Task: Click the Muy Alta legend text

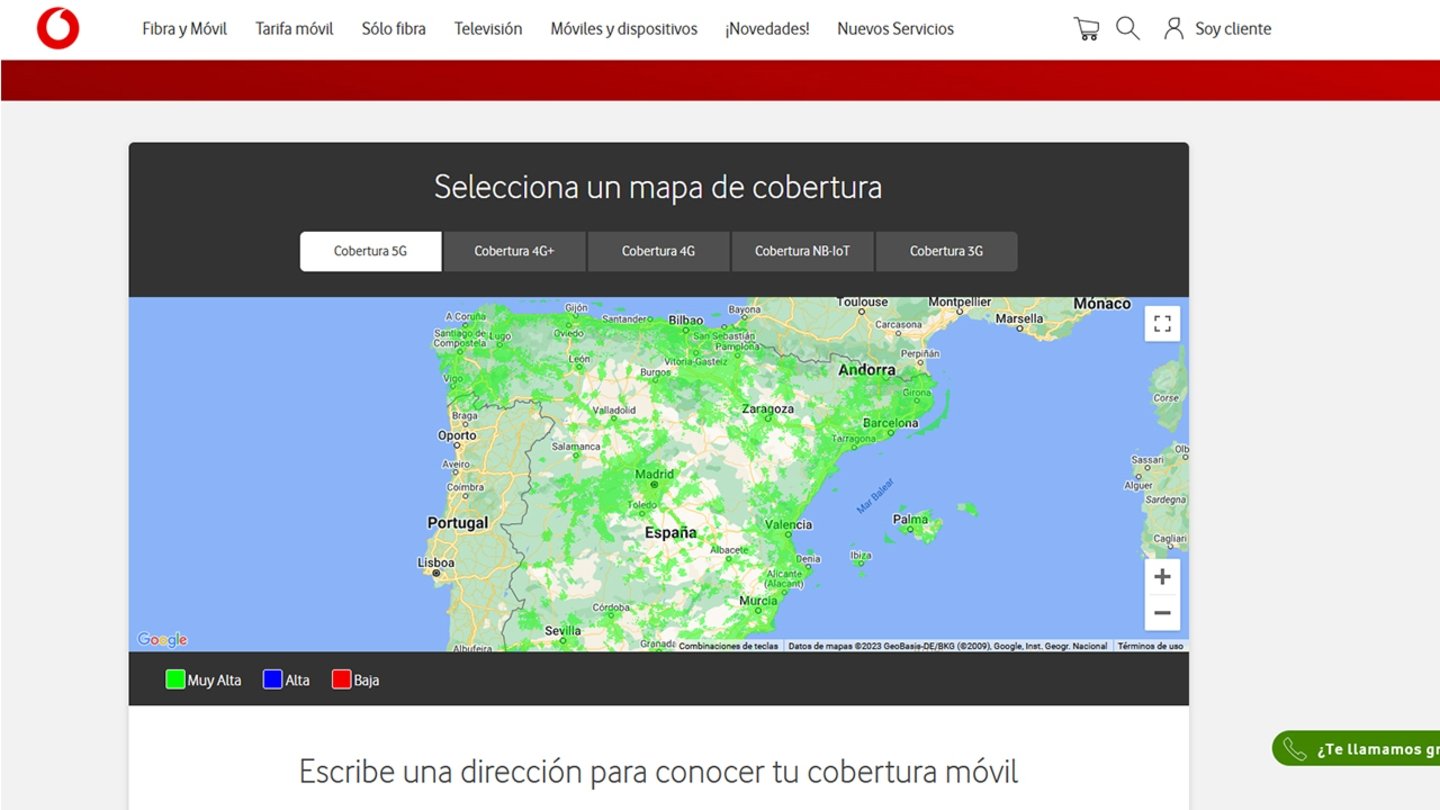Action: (214, 680)
